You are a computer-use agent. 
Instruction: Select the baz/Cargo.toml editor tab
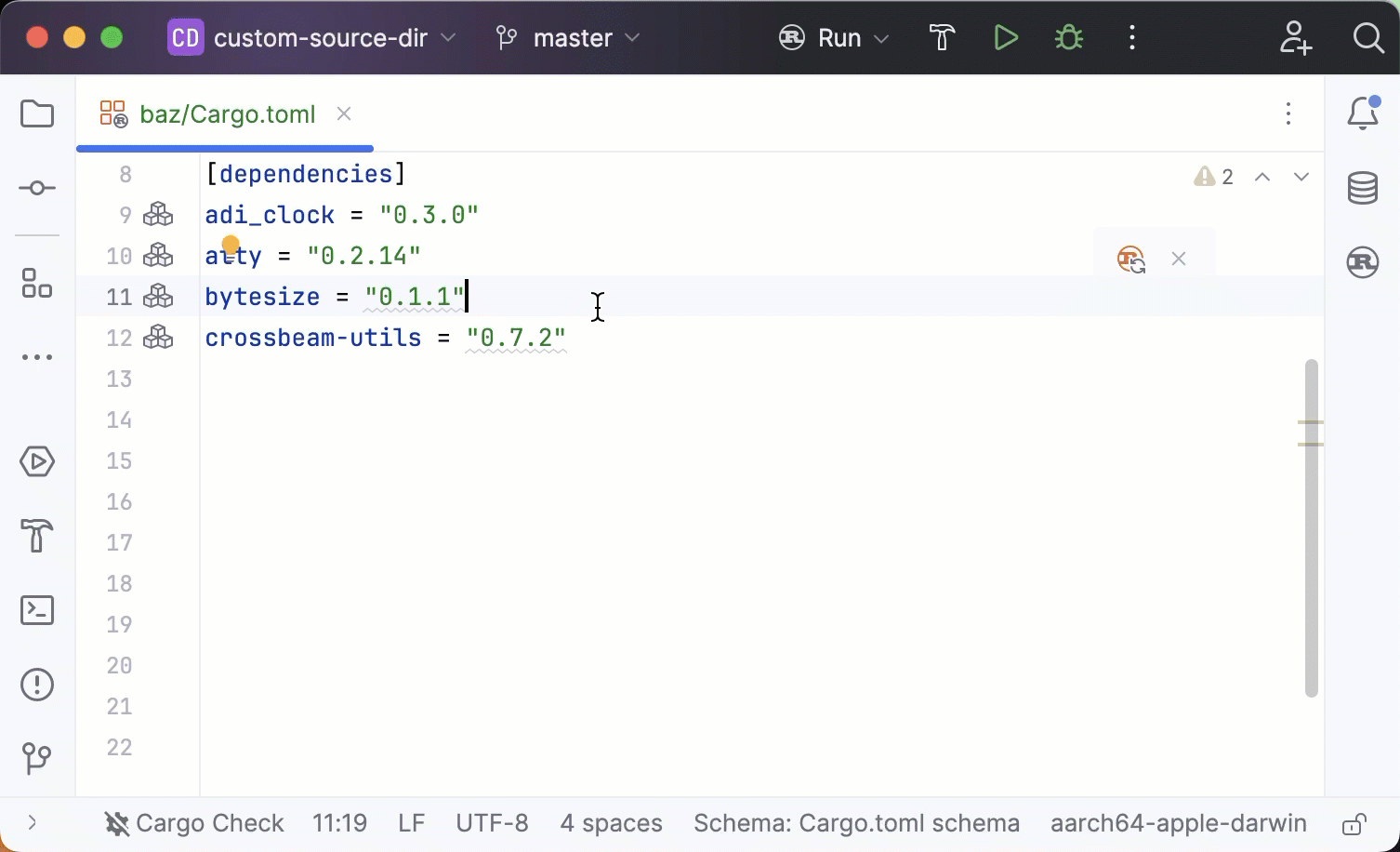pos(227,114)
